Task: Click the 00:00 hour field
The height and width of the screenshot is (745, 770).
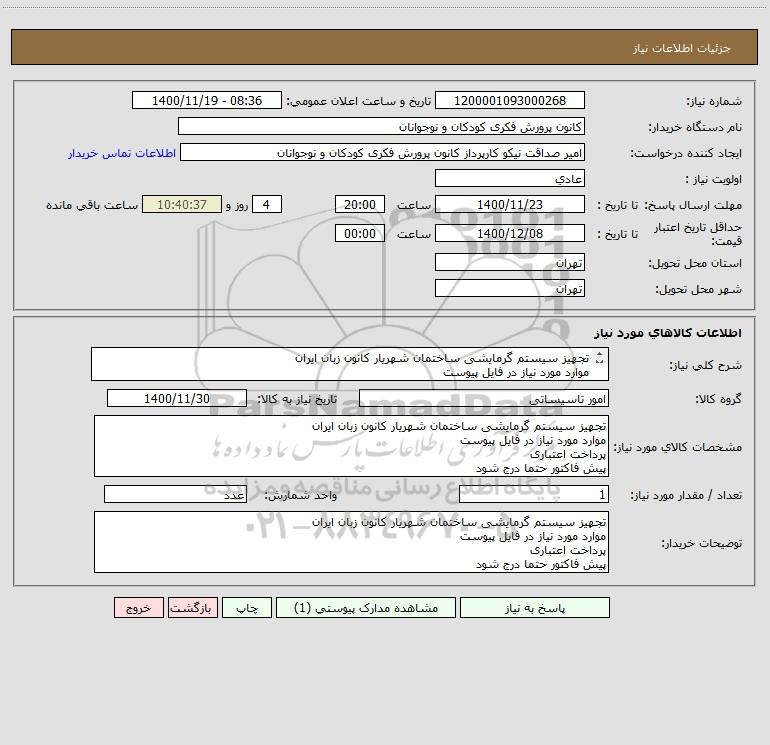Action: coord(359,233)
